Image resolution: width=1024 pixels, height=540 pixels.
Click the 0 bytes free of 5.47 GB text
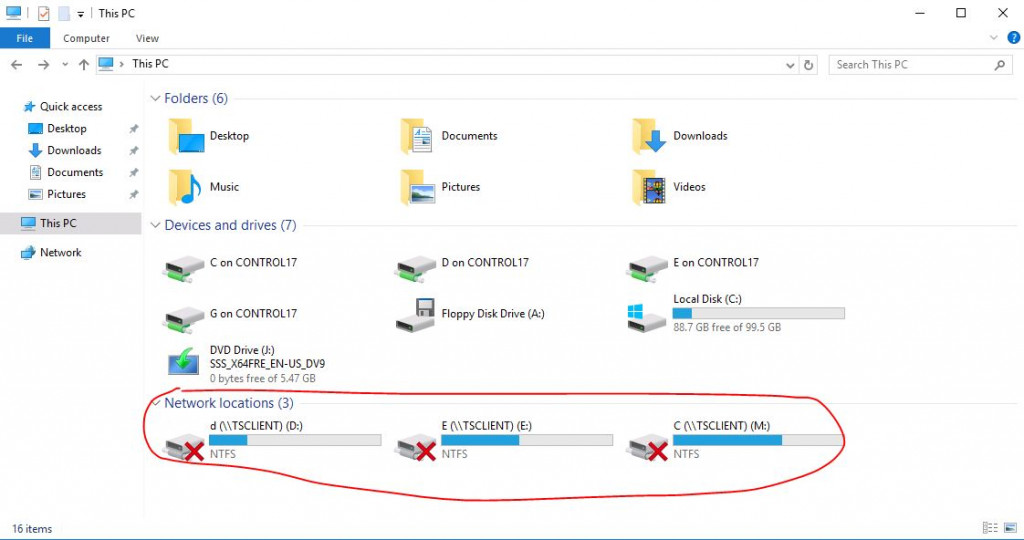(x=263, y=378)
